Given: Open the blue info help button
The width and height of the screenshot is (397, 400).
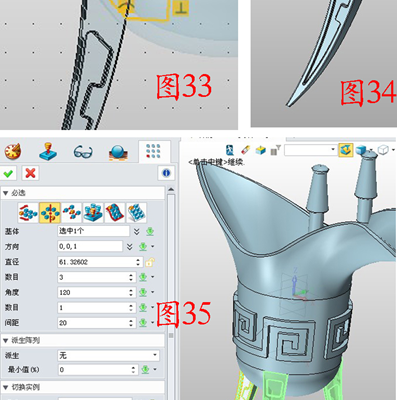Looking at the screenshot, I should [x=166, y=173].
